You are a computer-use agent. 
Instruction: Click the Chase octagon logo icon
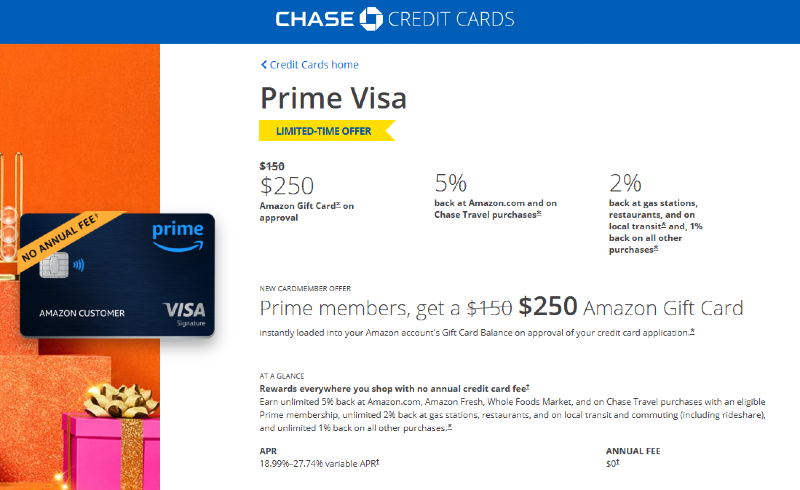pyautogui.click(x=371, y=18)
